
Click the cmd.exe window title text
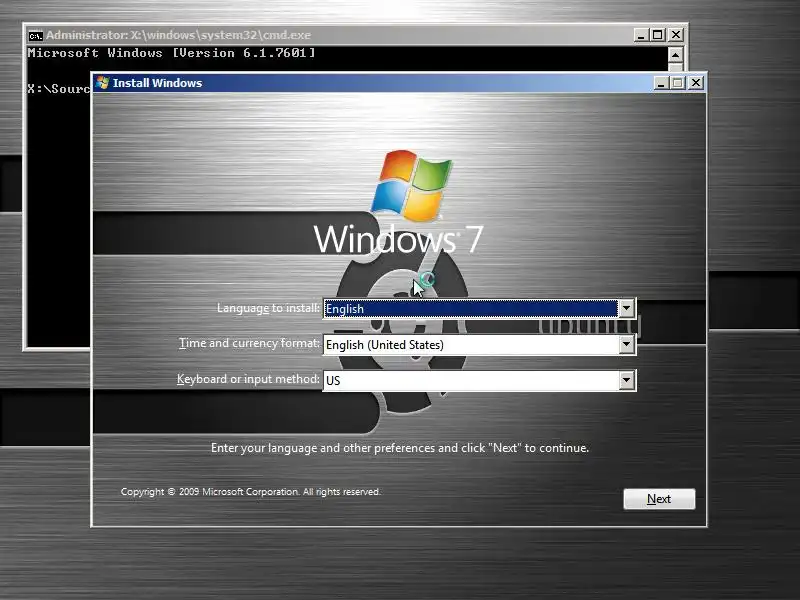pyautogui.click(x=178, y=35)
